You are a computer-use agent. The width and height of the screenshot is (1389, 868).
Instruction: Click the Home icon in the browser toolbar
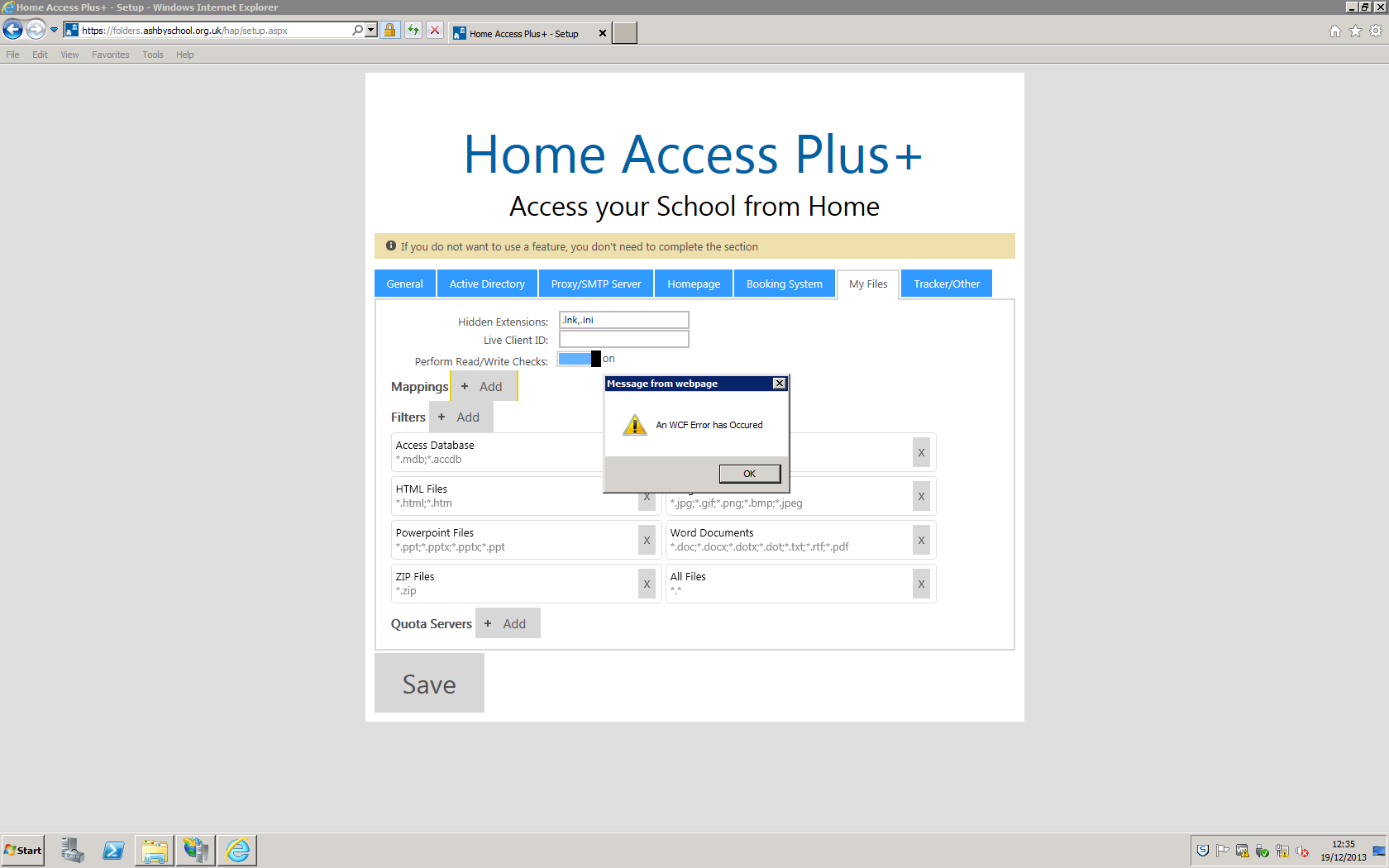(x=1335, y=31)
